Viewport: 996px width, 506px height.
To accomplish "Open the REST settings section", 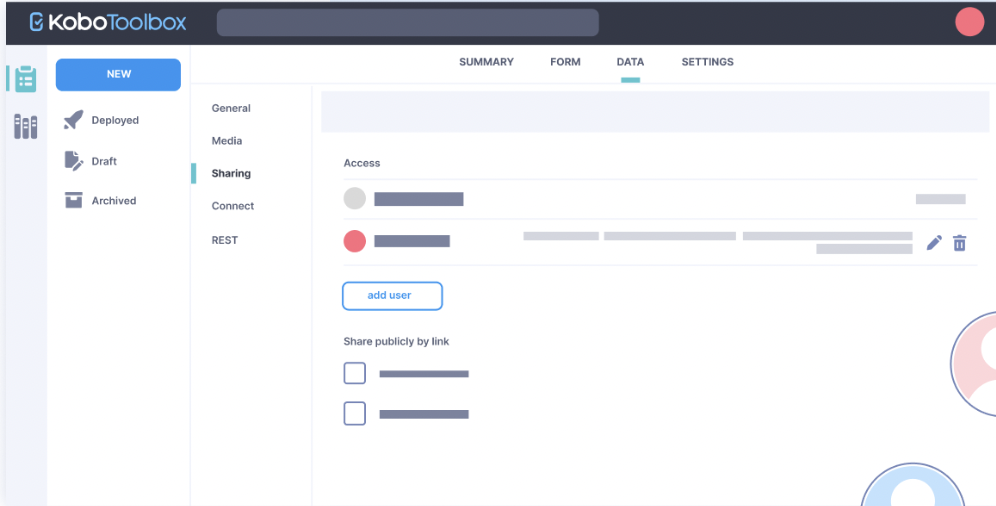I will point(225,240).
